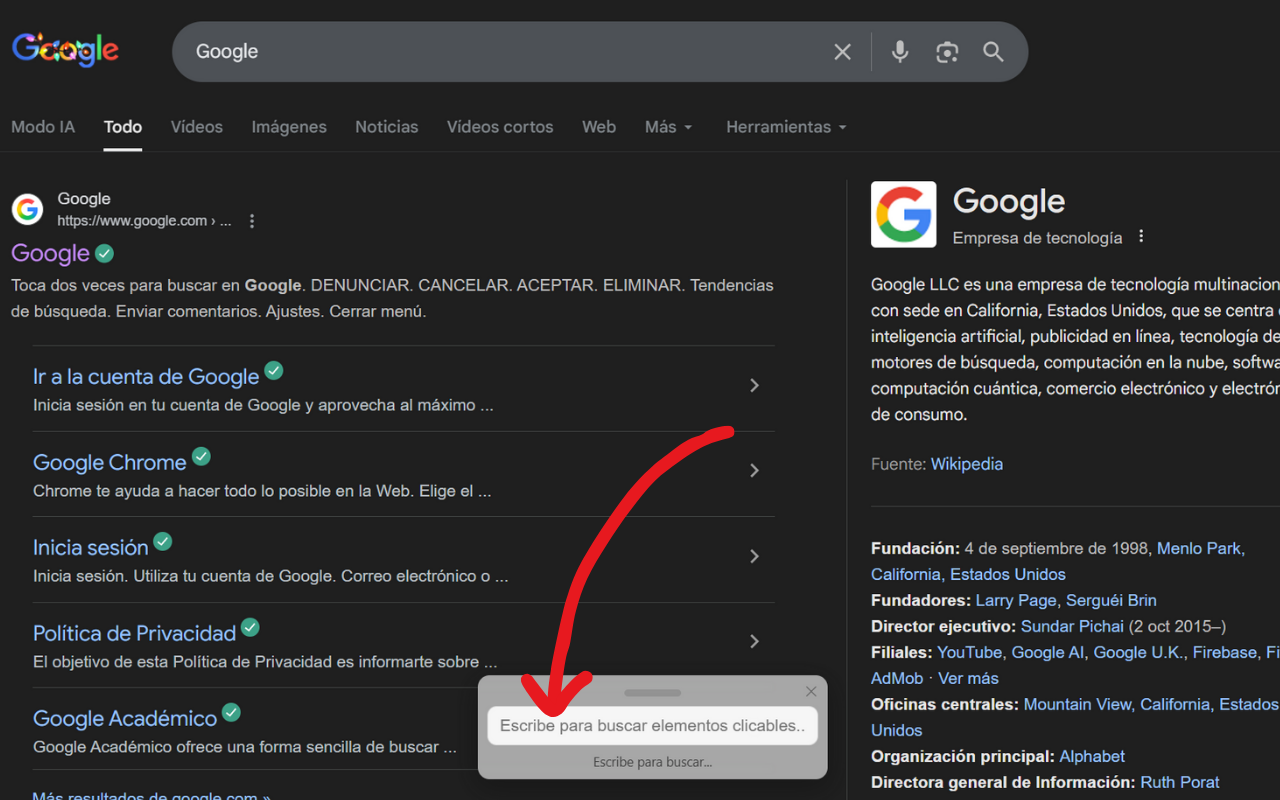Click the Google logo in header
1280x800 pixels.
[x=66, y=50]
